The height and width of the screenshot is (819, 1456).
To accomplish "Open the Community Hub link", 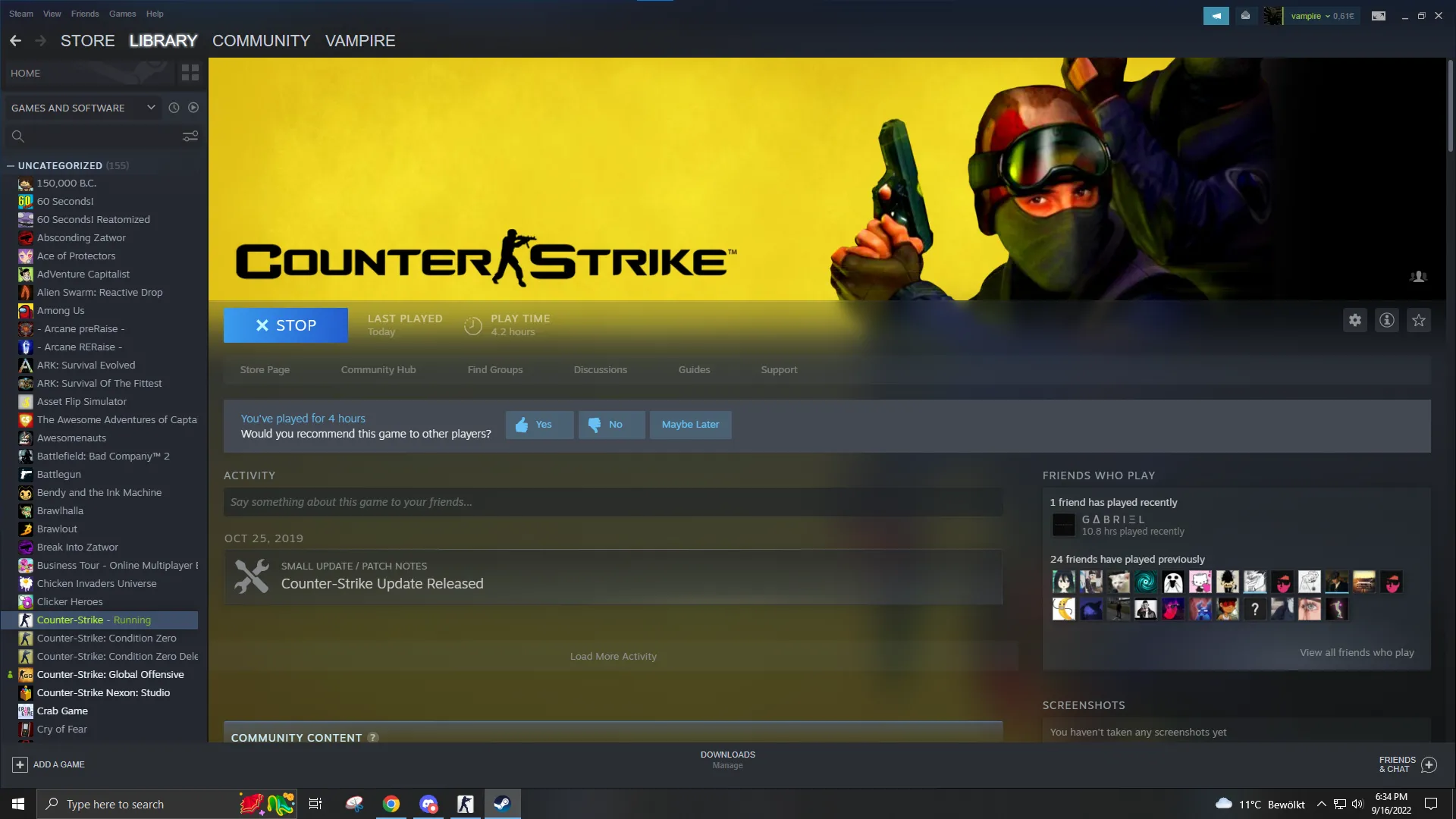I will [x=378, y=370].
